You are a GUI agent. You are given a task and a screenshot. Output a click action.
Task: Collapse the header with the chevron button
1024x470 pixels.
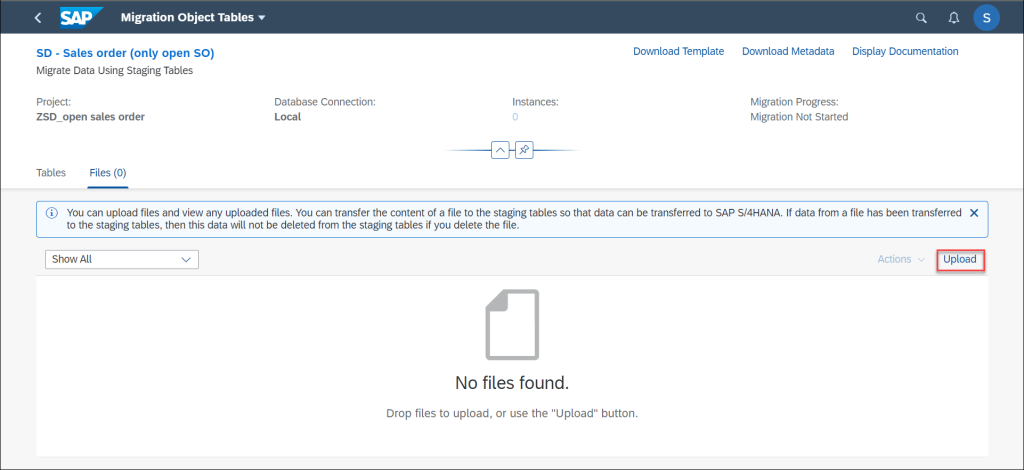click(500, 150)
